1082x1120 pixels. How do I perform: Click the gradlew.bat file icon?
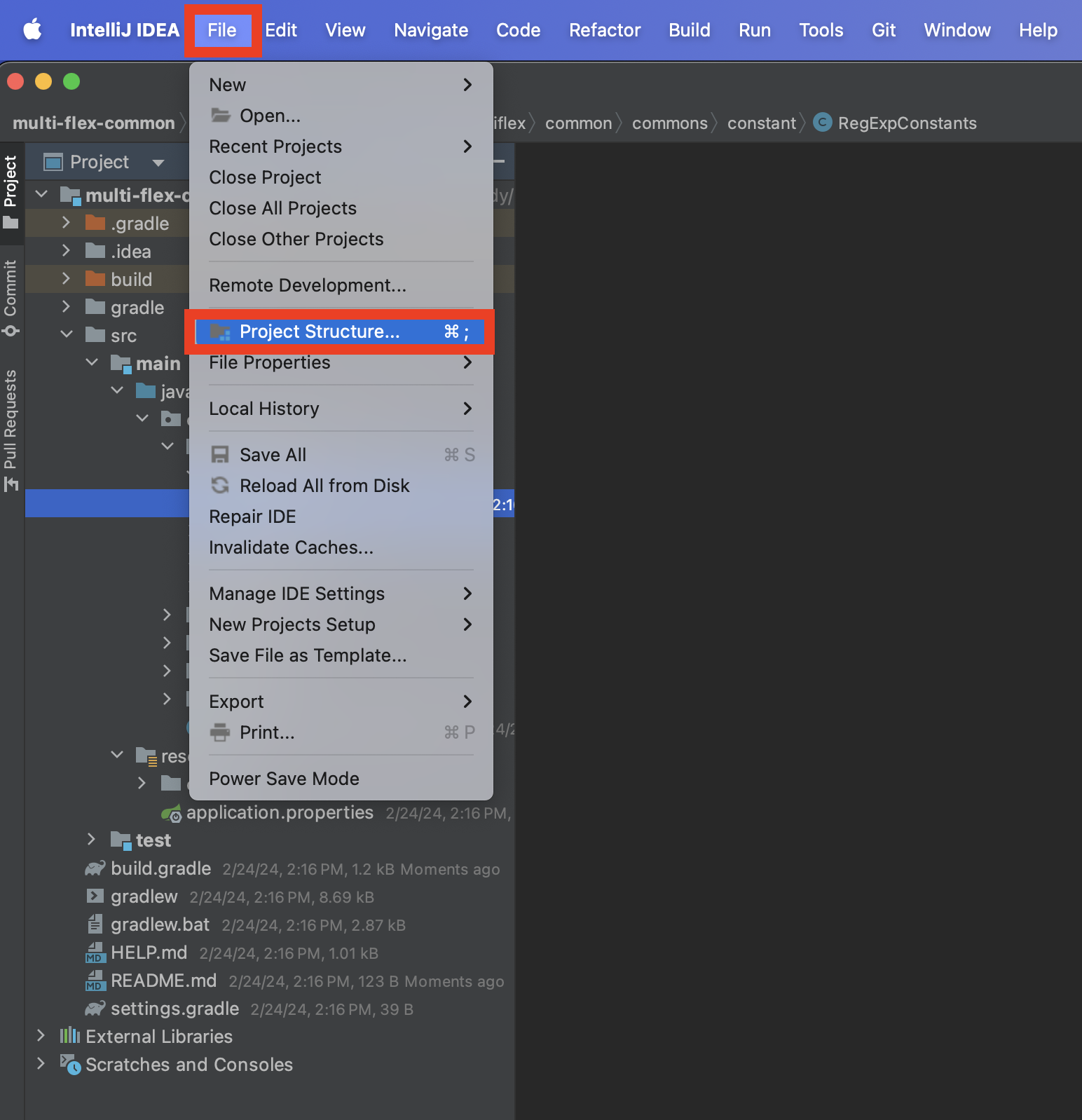tap(95, 924)
